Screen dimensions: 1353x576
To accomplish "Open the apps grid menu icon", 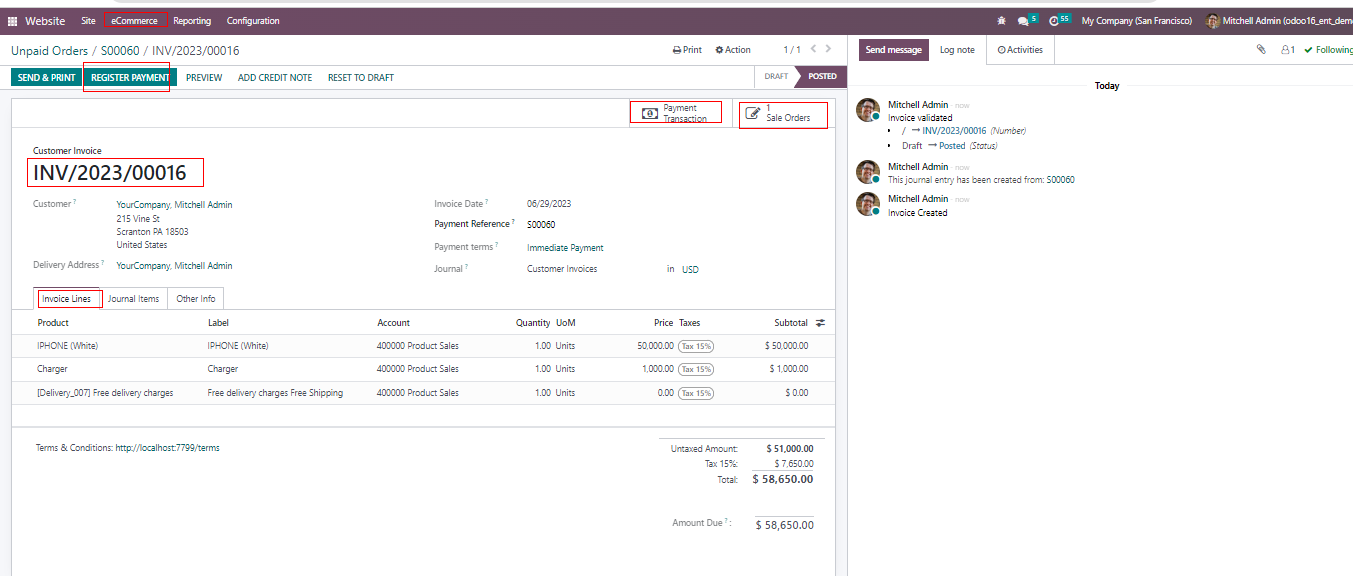I will click(x=12, y=21).
